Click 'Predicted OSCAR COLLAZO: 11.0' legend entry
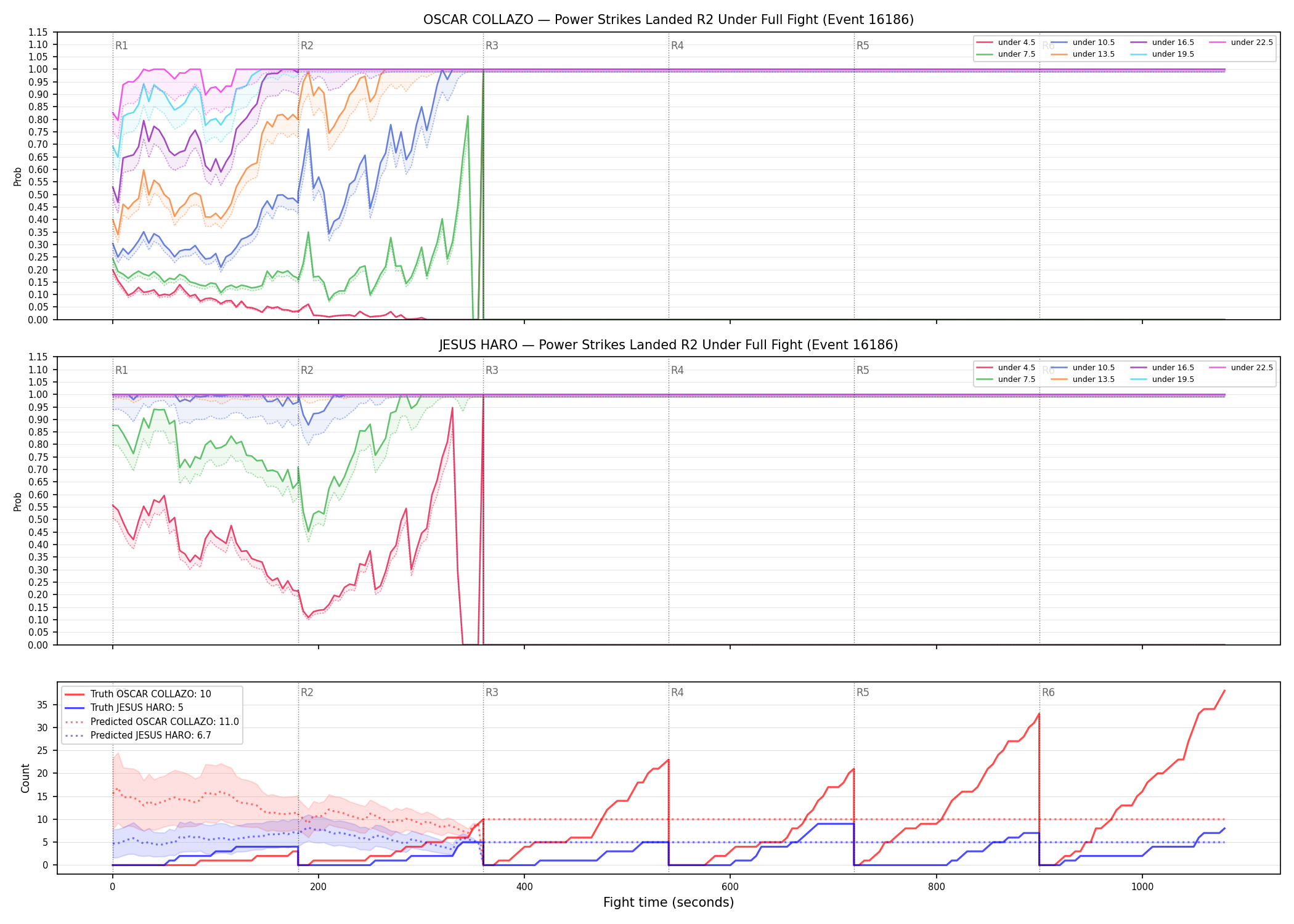This screenshot has width=1294, height=924. 152,722
